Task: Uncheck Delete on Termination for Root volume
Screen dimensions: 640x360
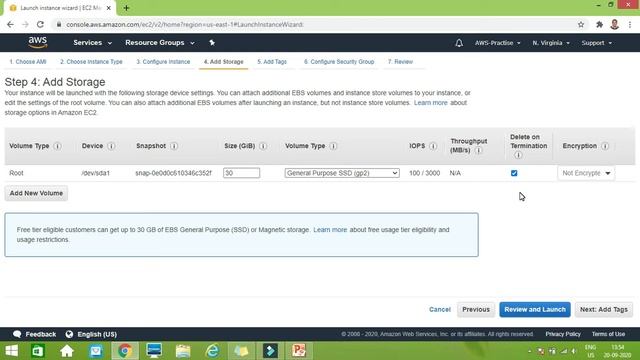Action: coord(514,173)
